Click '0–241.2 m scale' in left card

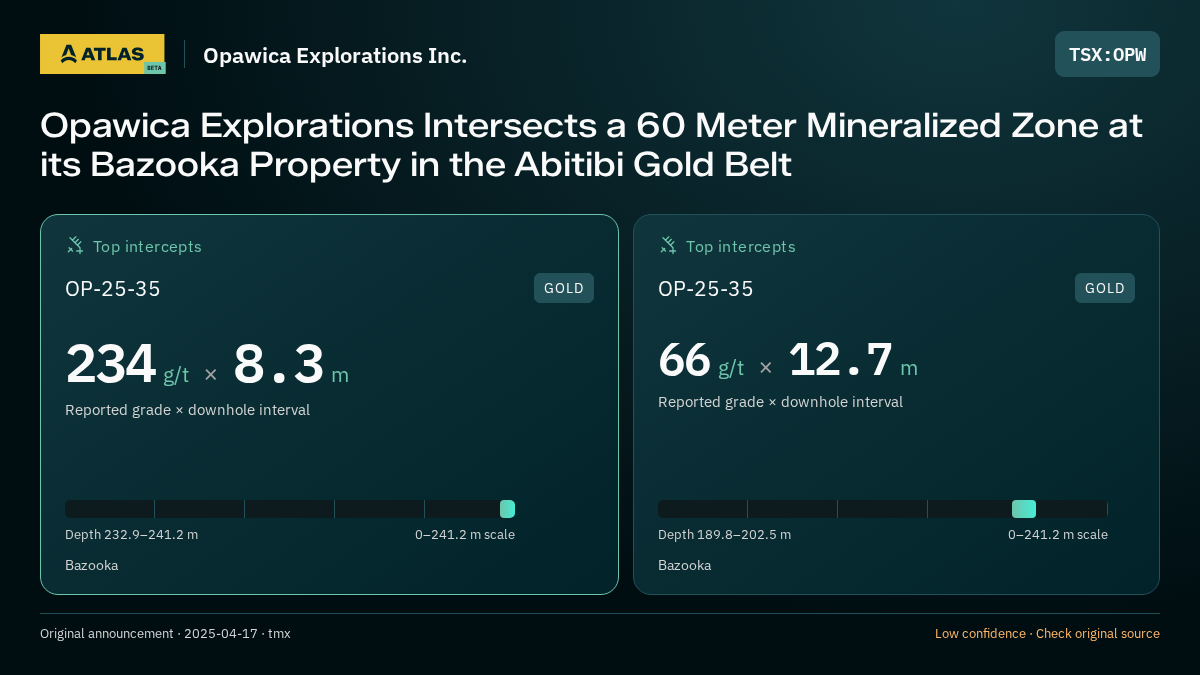point(465,535)
